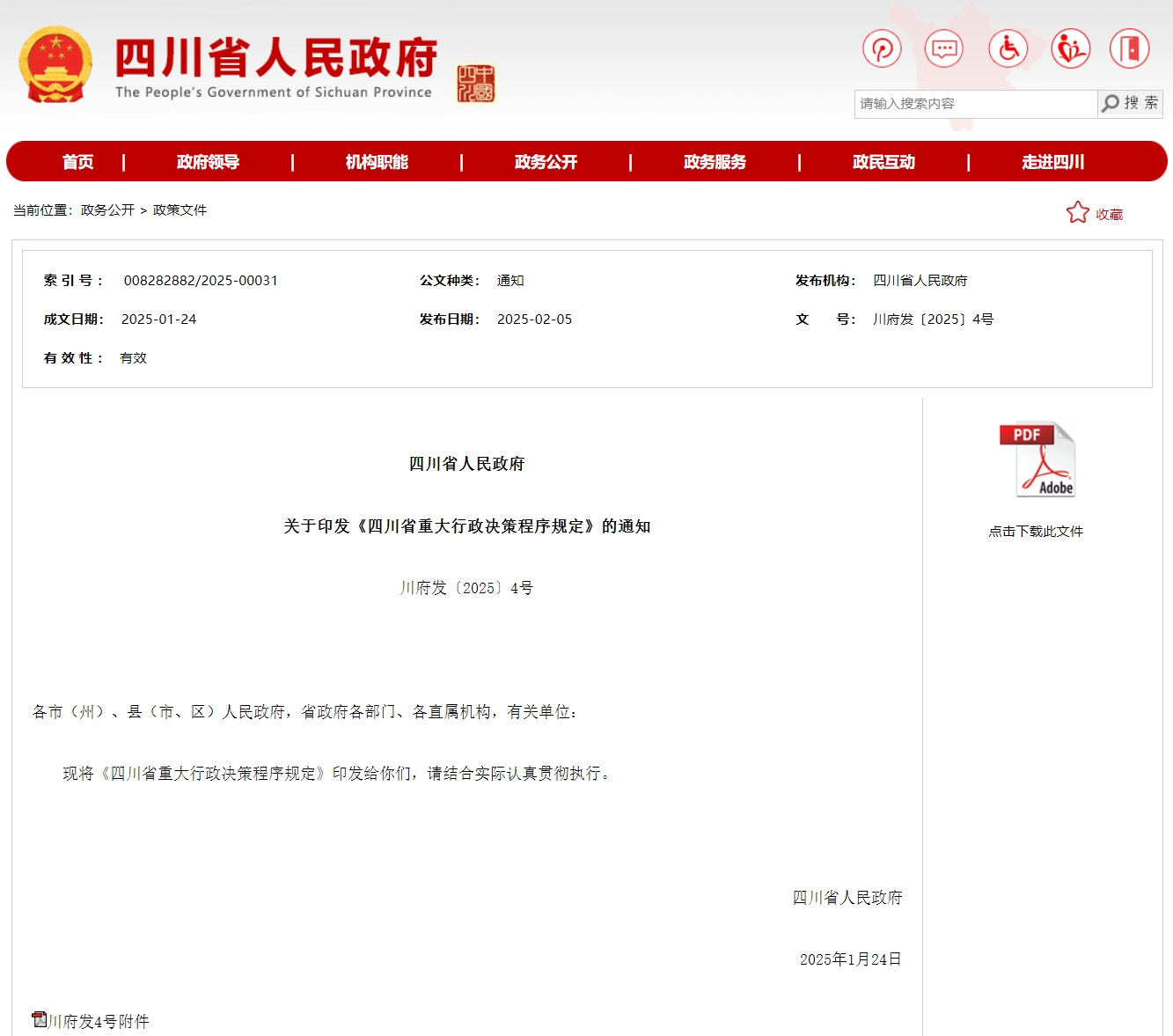
Task: Open the 首页 navigation menu item
Action: tap(77, 162)
